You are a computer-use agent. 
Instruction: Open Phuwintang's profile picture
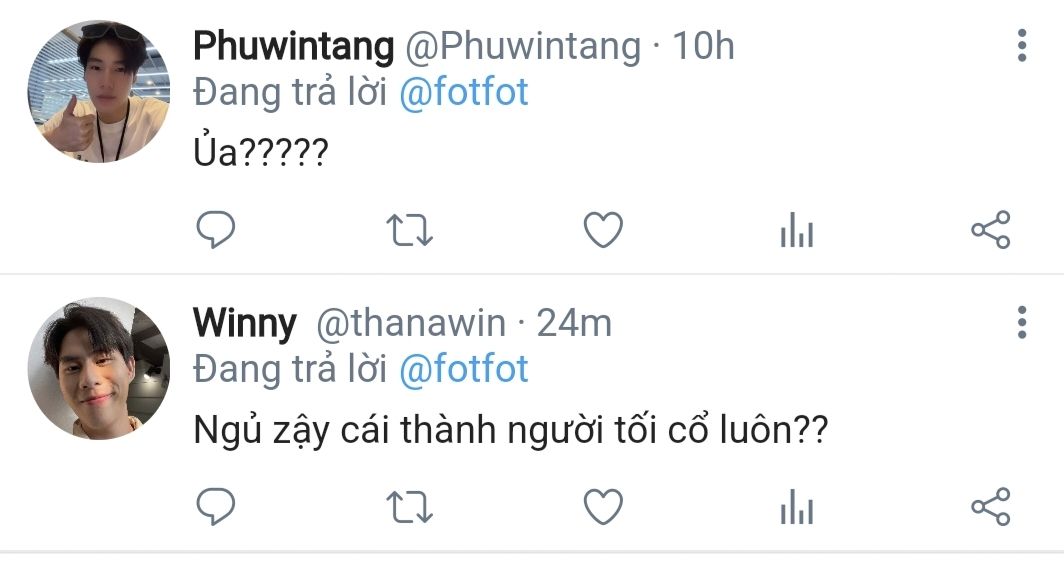click(98, 92)
